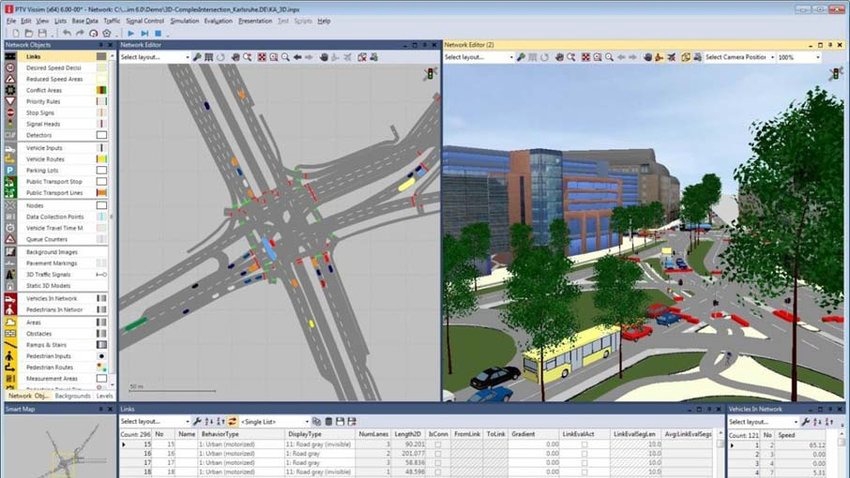The height and width of the screenshot is (478, 850).
Task: Select Vehicle Routes in Network Objects
Action: pyautogui.click(x=45, y=159)
